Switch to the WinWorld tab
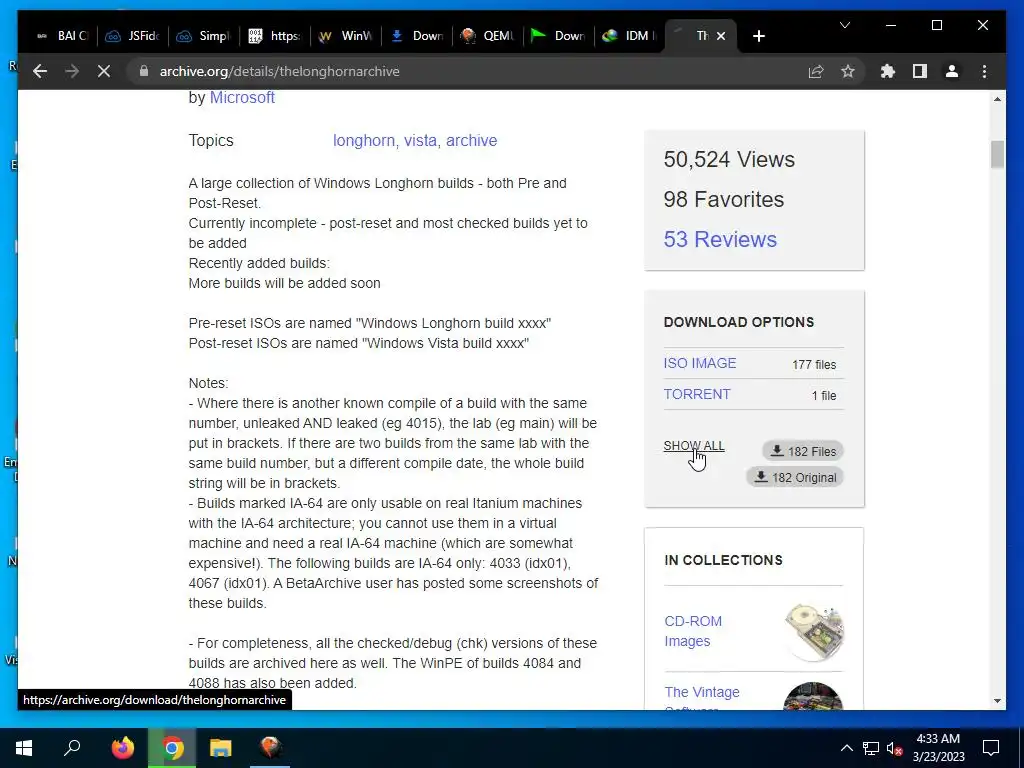Screen dimensions: 1024x768 pyautogui.click(x=346, y=36)
